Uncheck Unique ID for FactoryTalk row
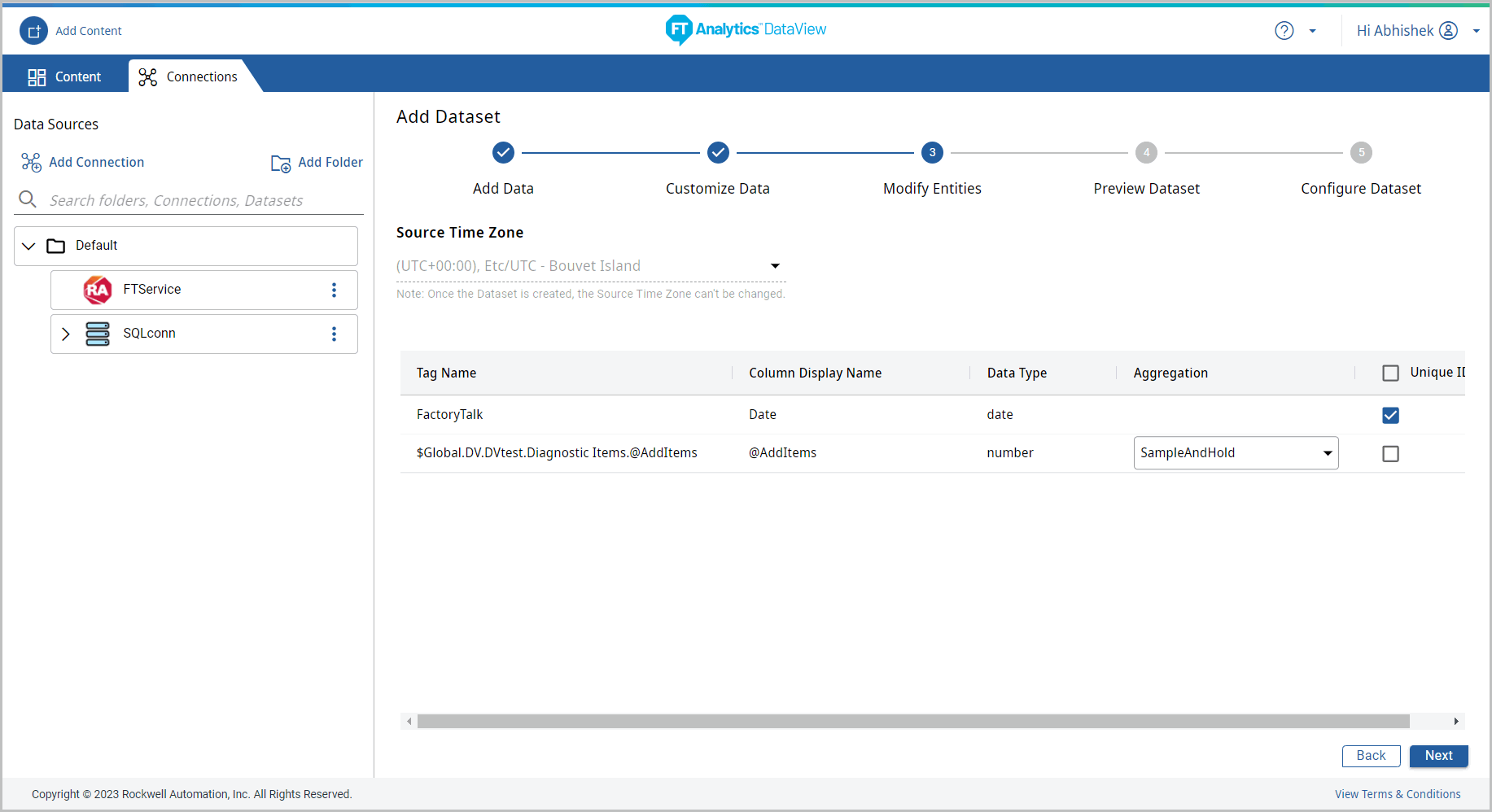 1390,416
